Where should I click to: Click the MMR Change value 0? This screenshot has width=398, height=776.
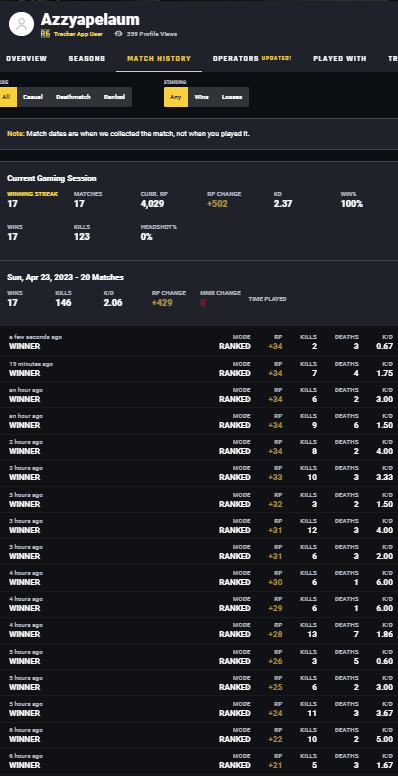(203, 302)
